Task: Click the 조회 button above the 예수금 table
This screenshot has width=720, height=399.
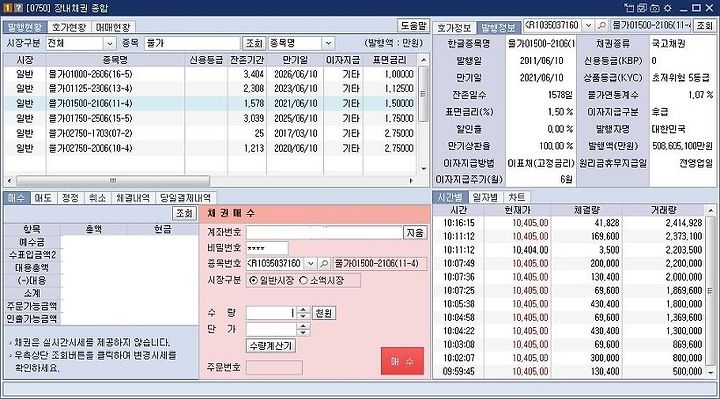Action: [185, 213]
